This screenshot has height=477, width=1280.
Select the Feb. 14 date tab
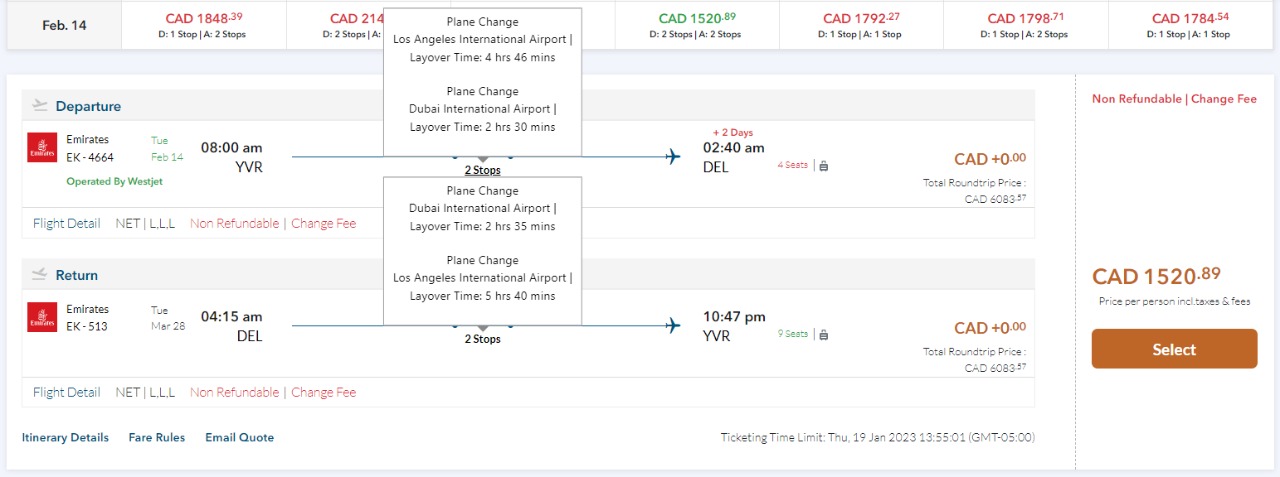[x=64, y=25]
